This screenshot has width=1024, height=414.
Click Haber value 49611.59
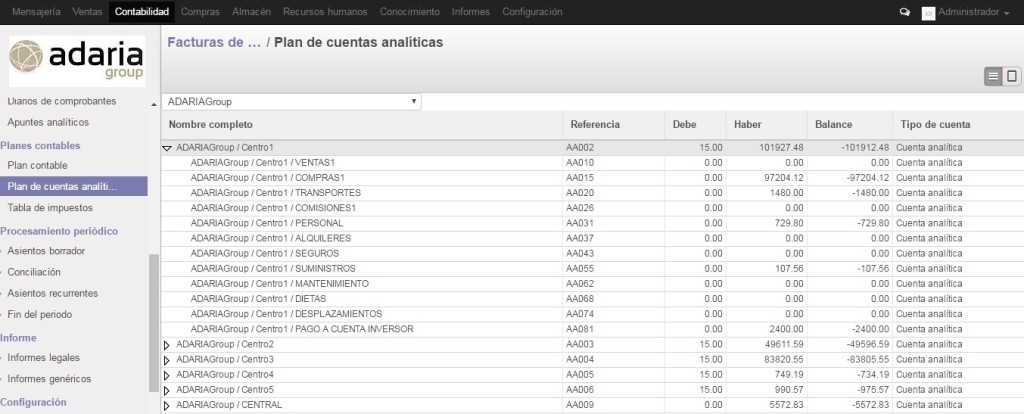coord(782,345)
